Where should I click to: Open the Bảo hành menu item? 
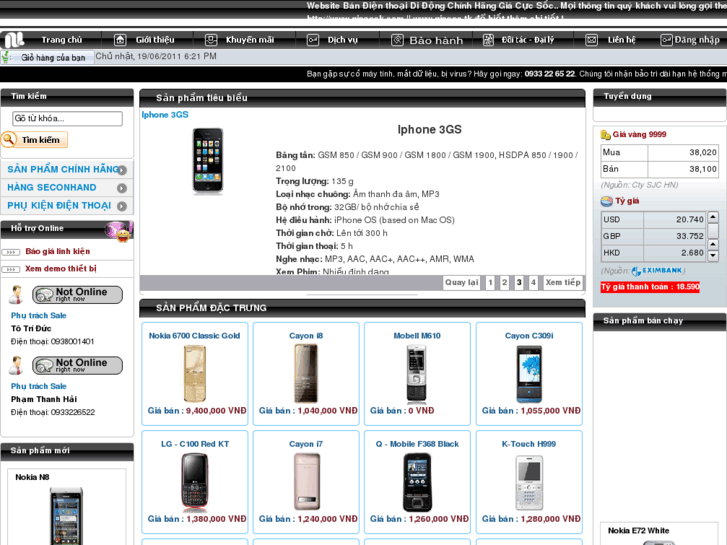tap(436, 40)
